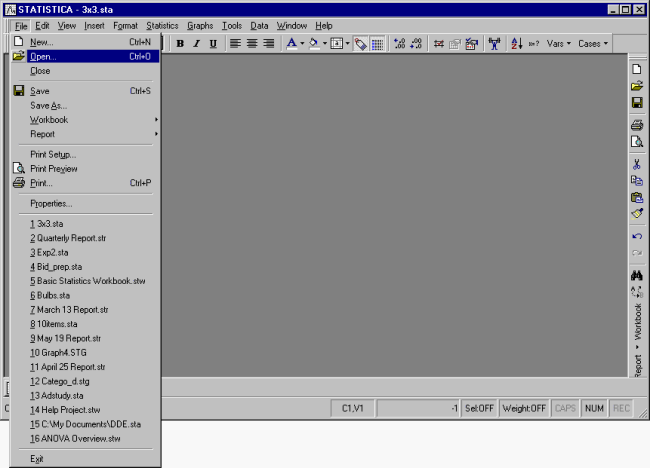Choose Open... in File menu

tap(85, 56)
